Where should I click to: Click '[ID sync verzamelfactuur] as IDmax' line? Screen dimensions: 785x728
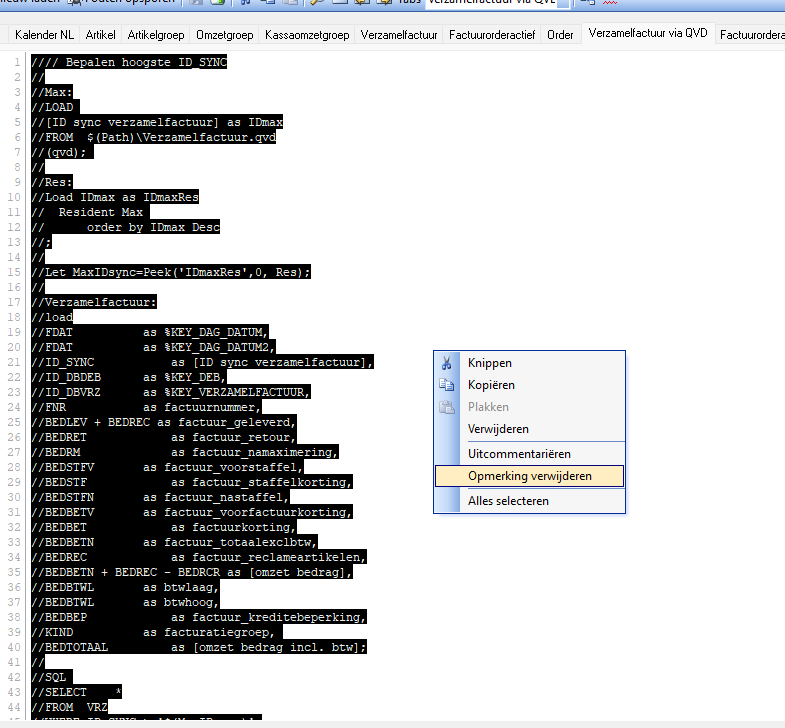157,122
